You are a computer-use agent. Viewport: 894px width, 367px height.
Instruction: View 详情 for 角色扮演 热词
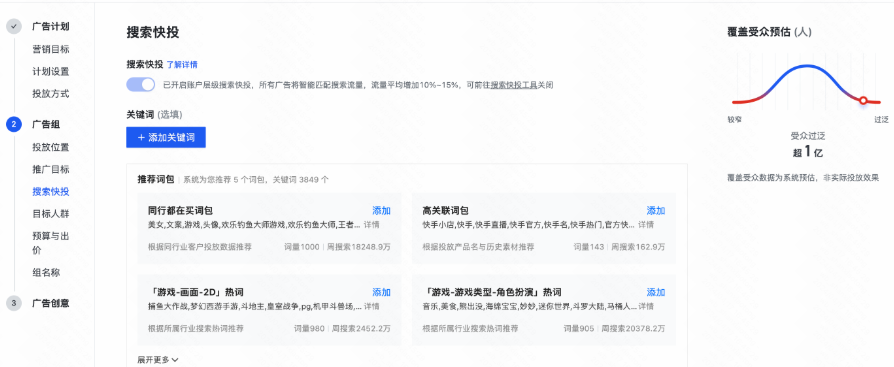646,307
